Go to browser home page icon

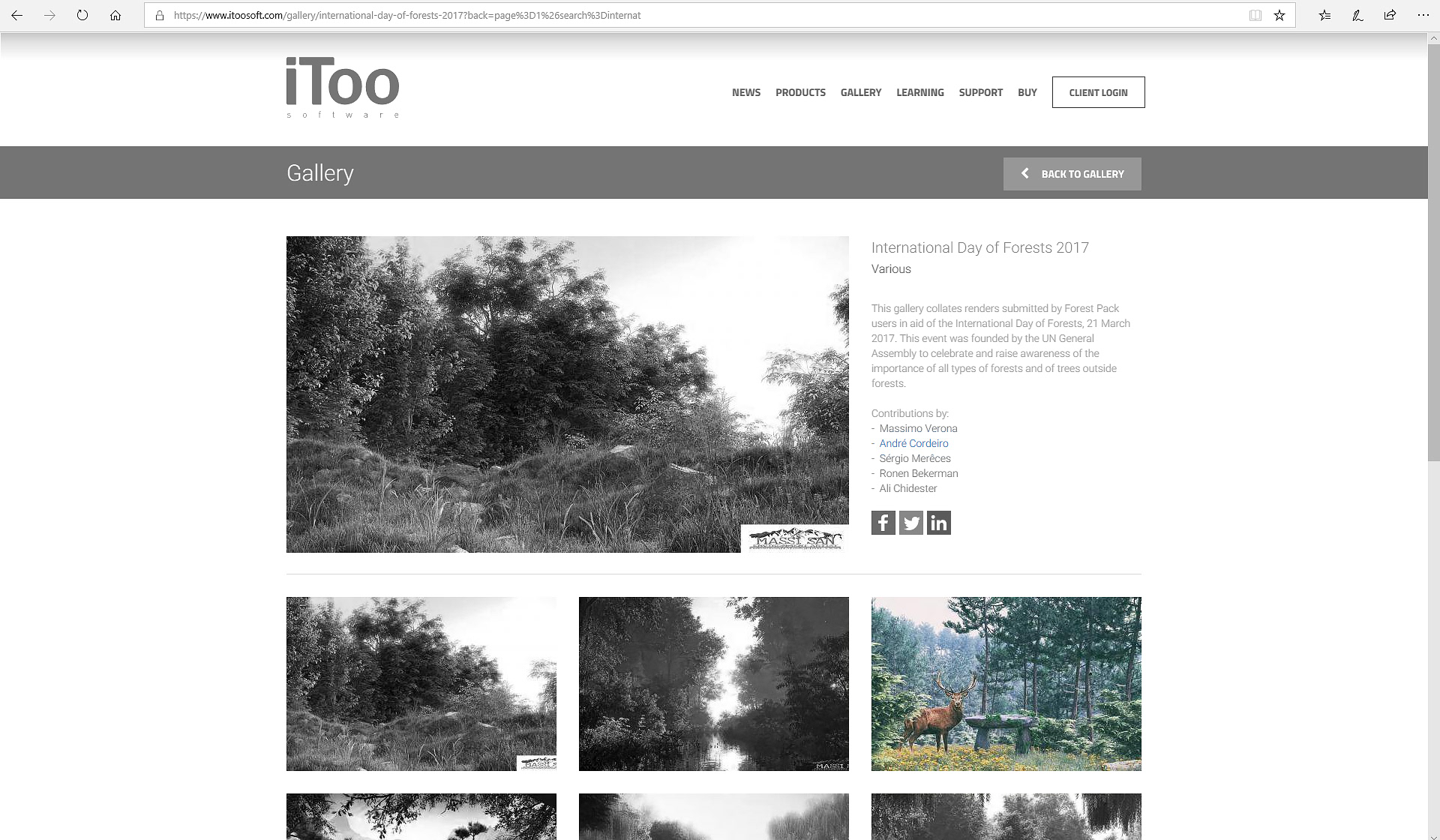tap(115, 15)
